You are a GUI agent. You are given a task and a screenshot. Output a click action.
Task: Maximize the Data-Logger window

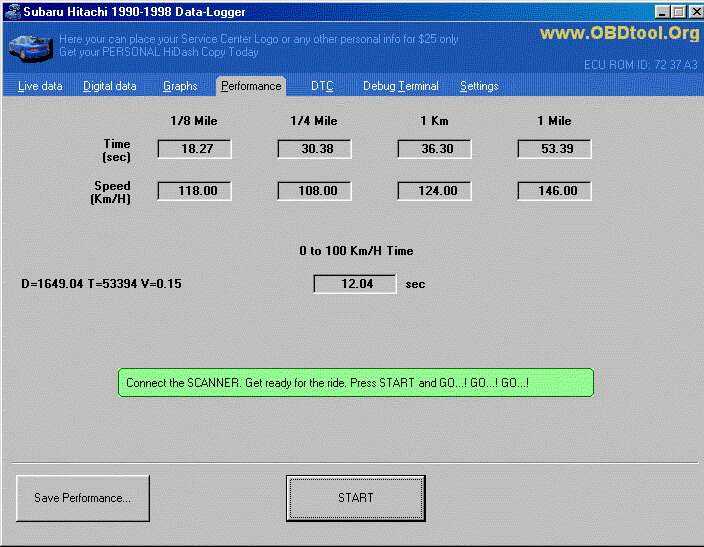tap(678, 12)
